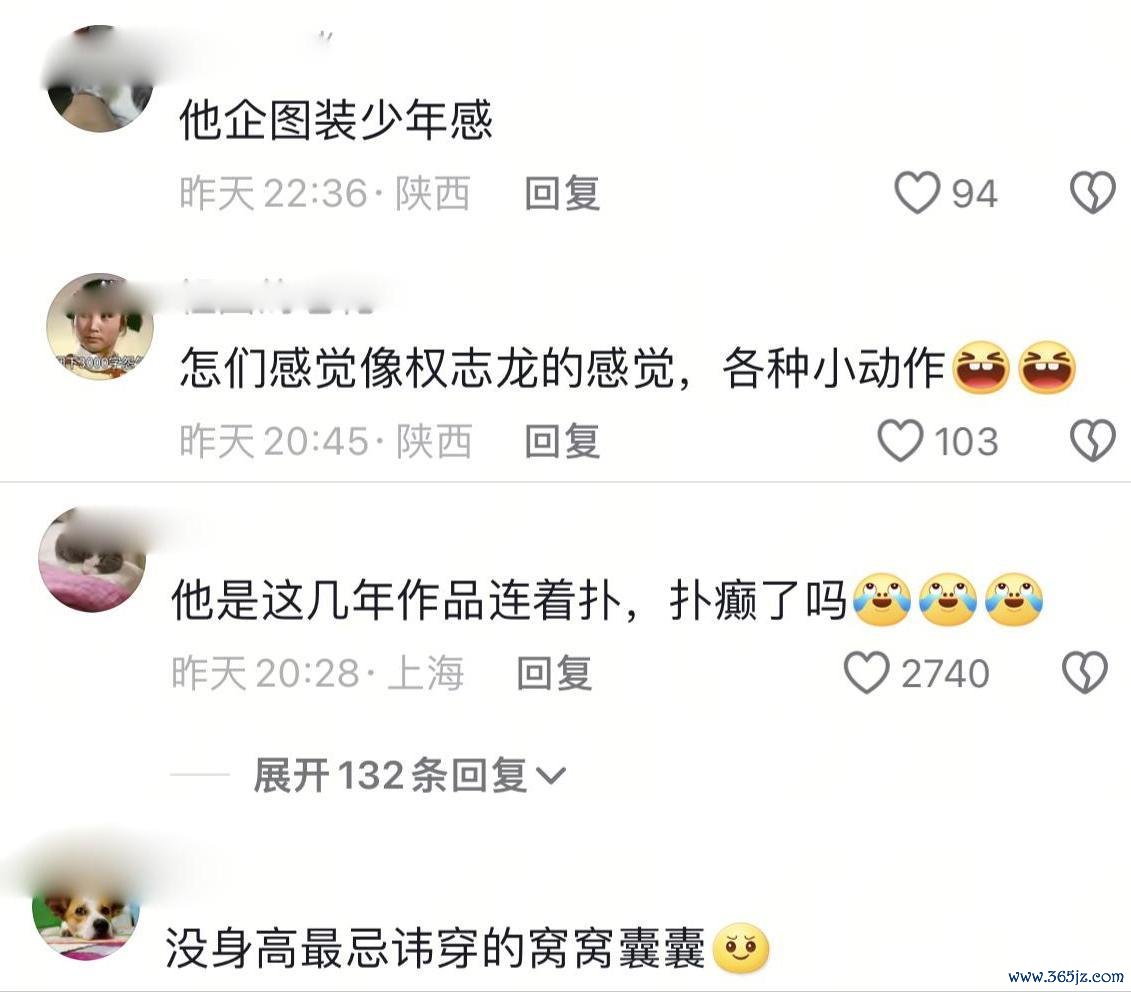Screen dimensions: 1131x992
Task: Tap the blurred username above 怎们感觉像权志龙
Action: [x=278, y=296]
